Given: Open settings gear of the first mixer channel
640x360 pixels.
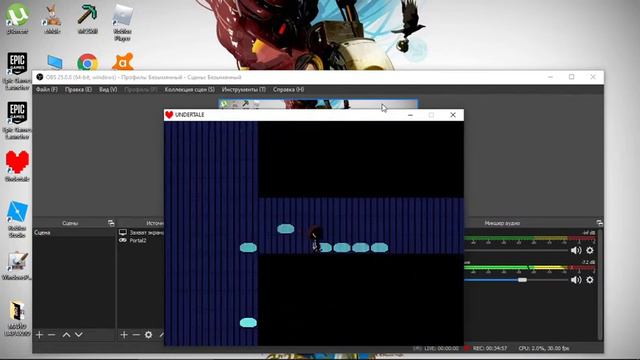Looking at the screenshot, I should [590, 250].
